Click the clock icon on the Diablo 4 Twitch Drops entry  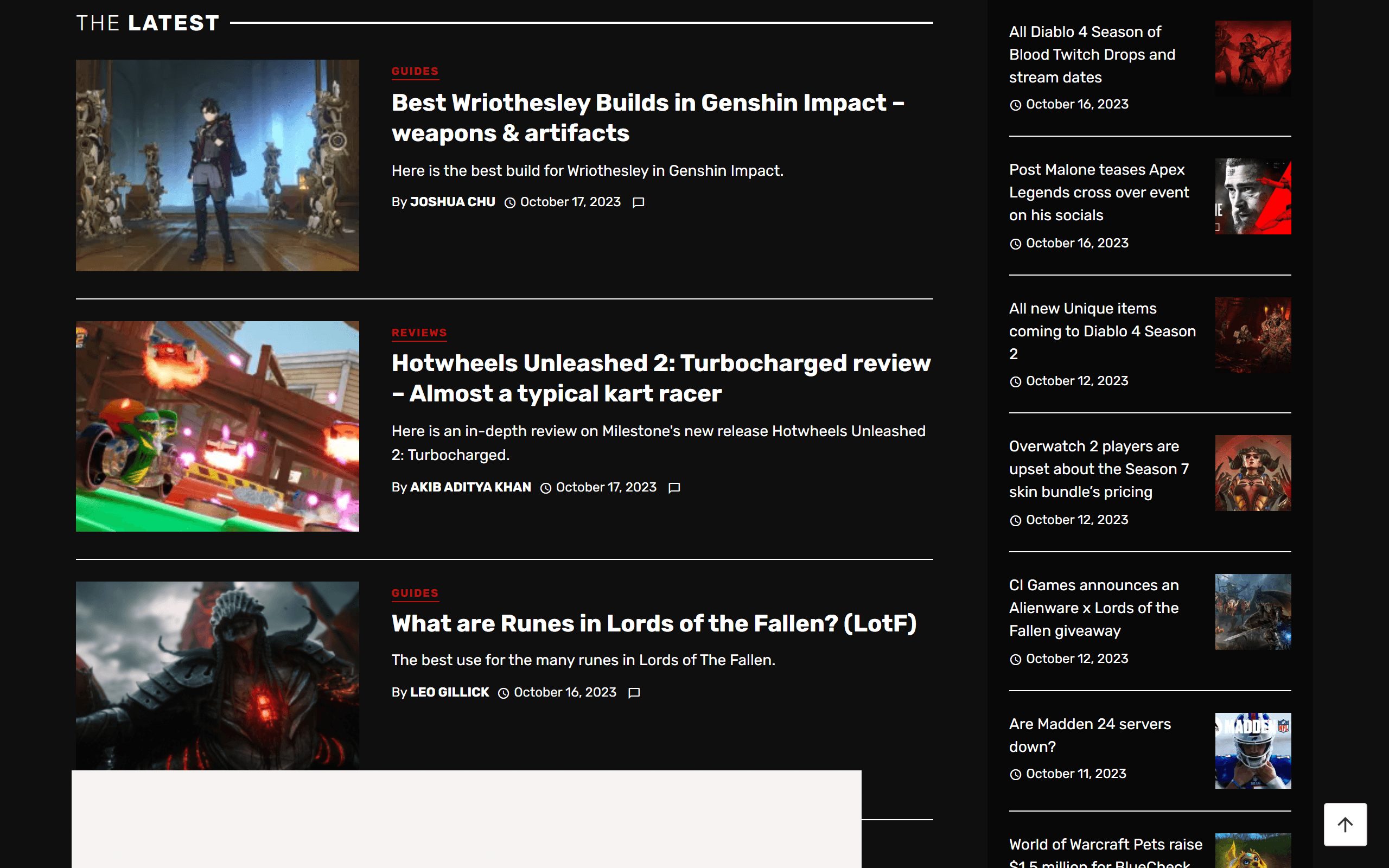coord(1016,104)
